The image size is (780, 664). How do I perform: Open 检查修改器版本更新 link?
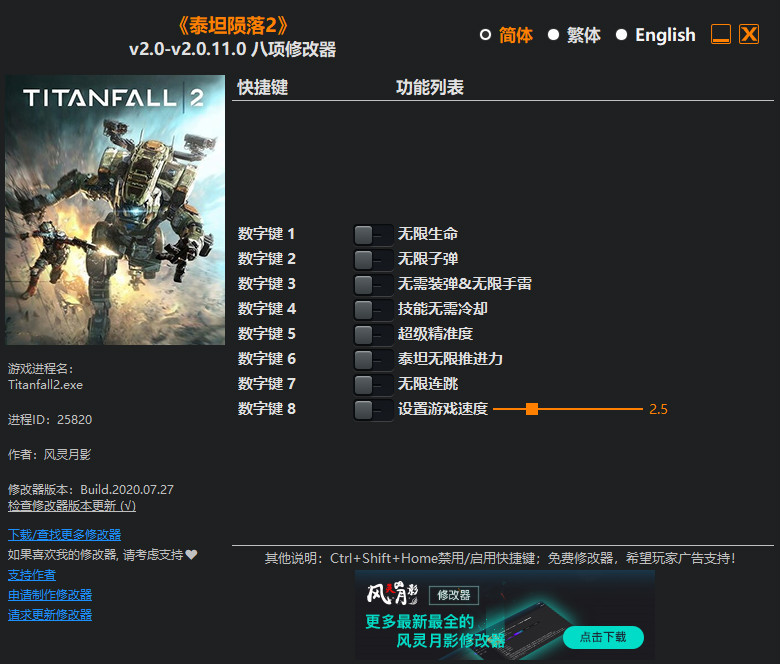point(72,506)
